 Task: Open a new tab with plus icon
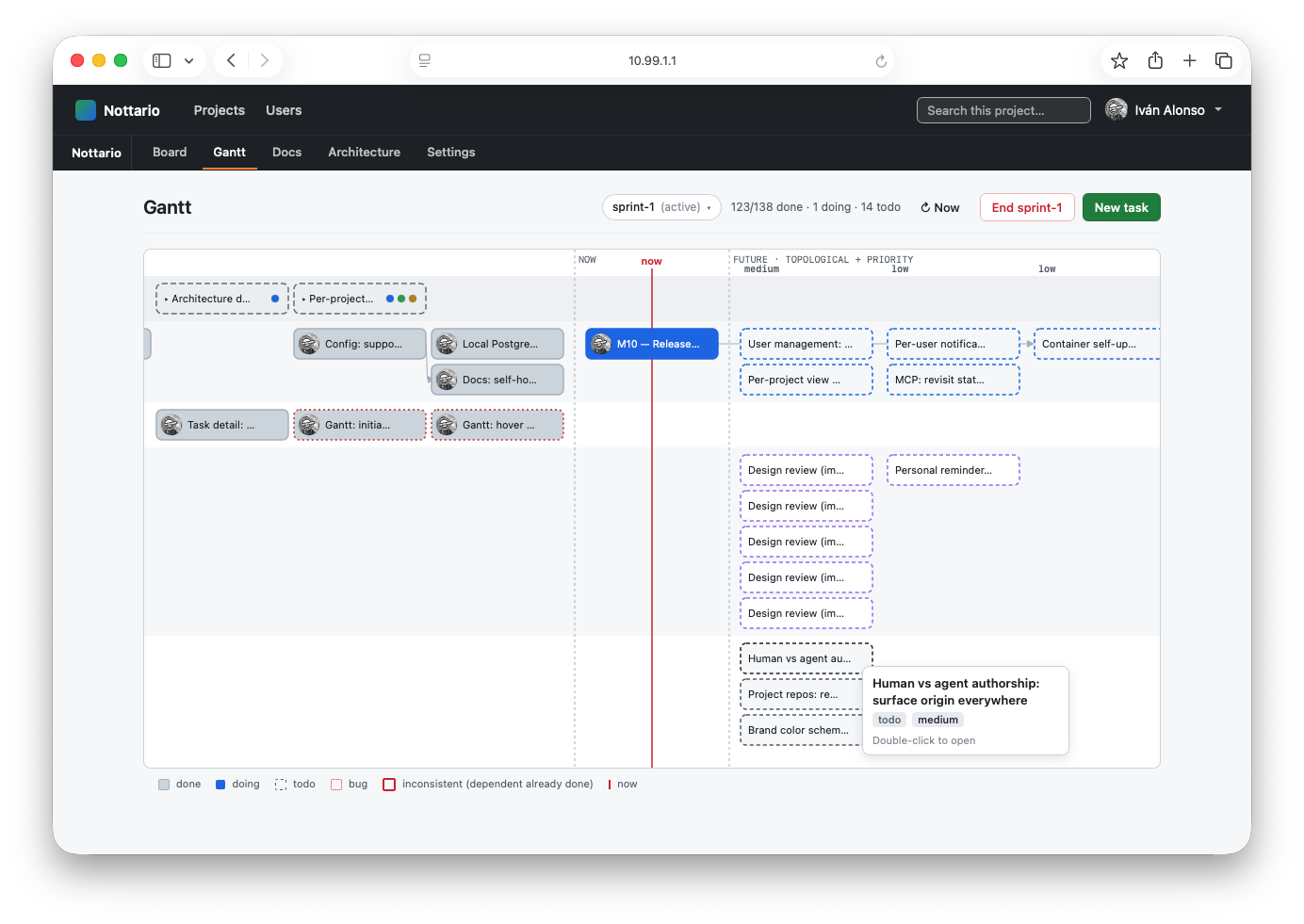coord(1190,60)
